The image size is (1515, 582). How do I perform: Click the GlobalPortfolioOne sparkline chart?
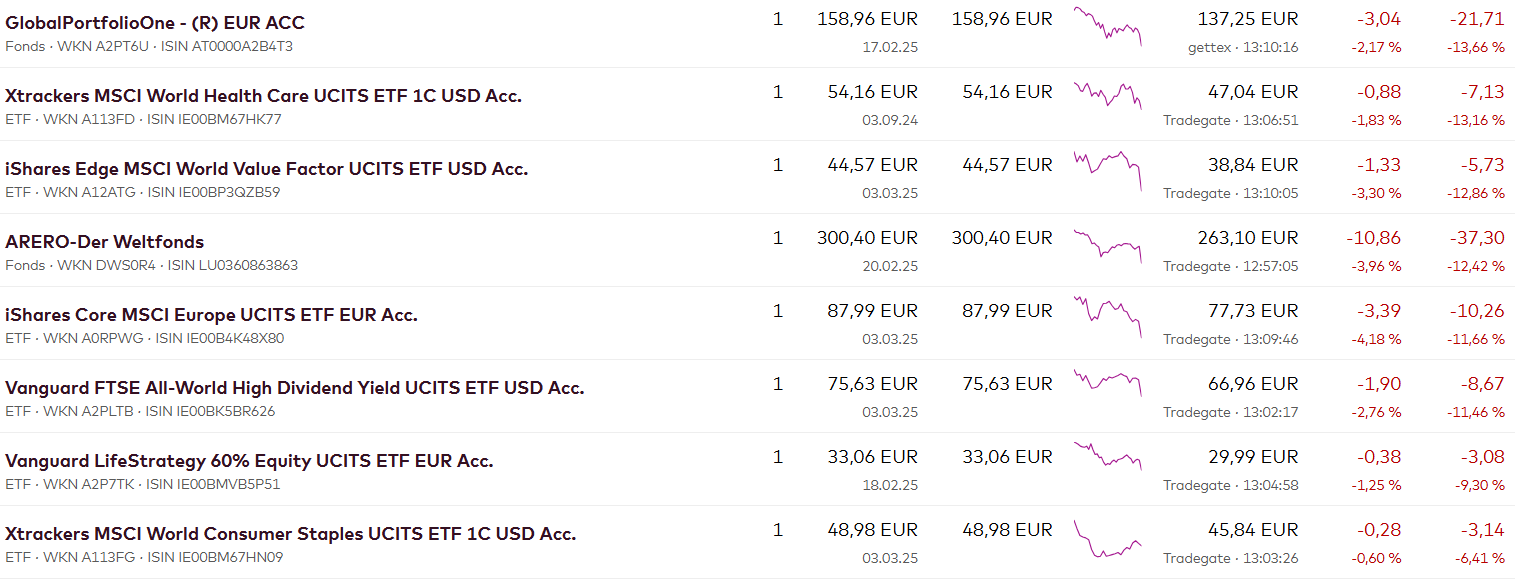tap(1107, 26)
